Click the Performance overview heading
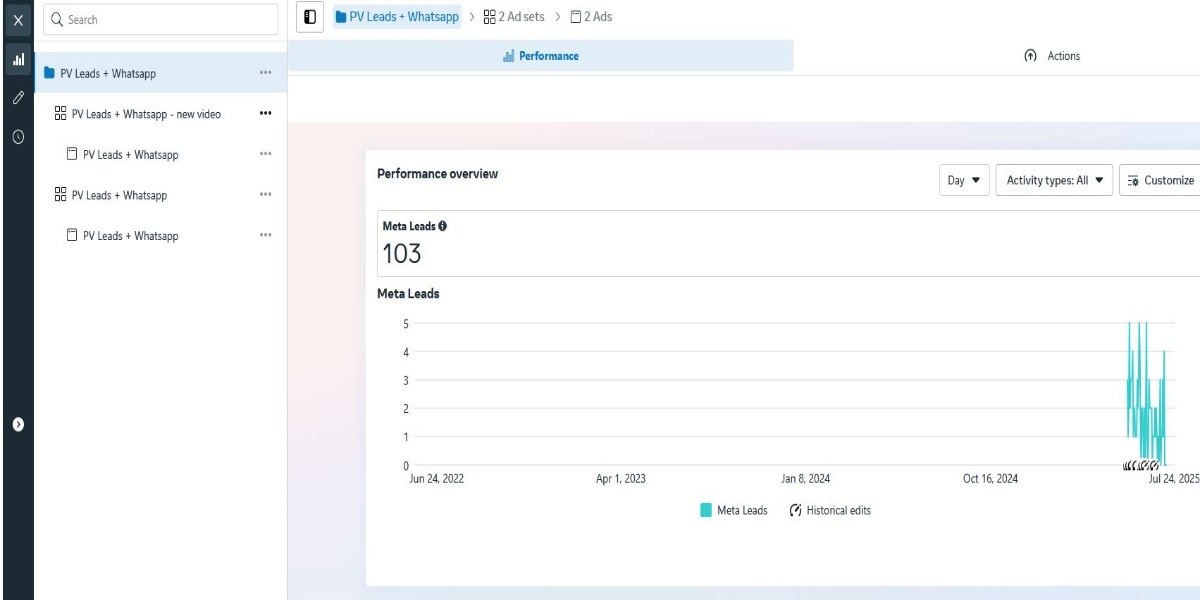Screen dimensions: 1200x600 (437, 174)
